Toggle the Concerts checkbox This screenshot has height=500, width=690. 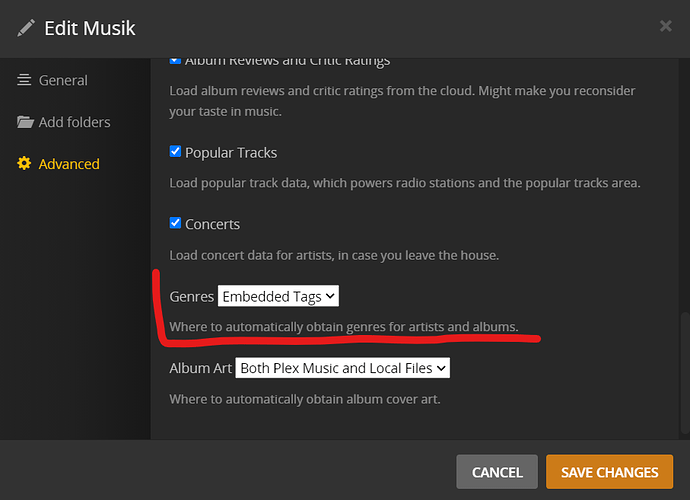pos(176,224)
